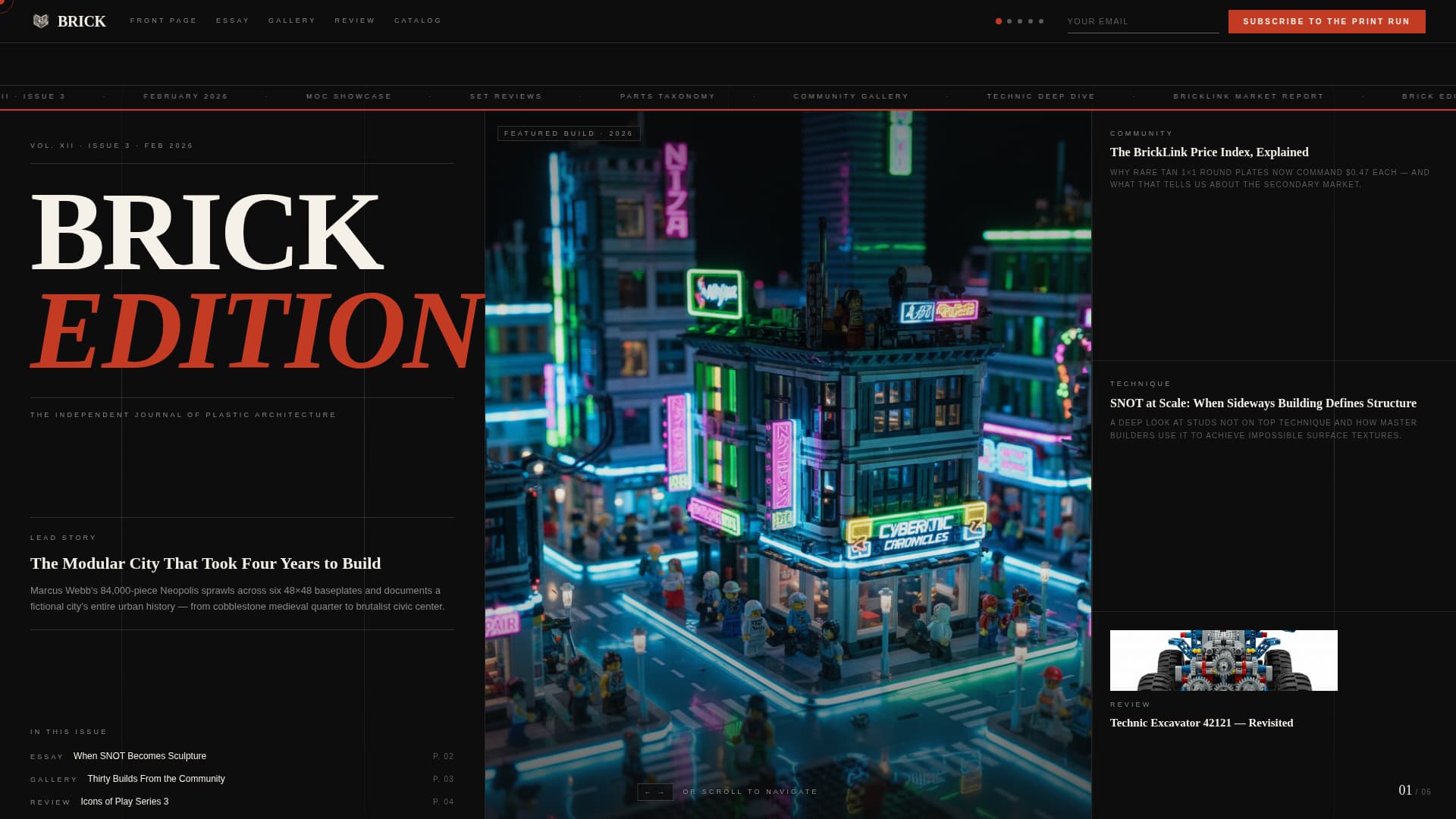Click MOC Showcase in the ticker

point(349,96)
